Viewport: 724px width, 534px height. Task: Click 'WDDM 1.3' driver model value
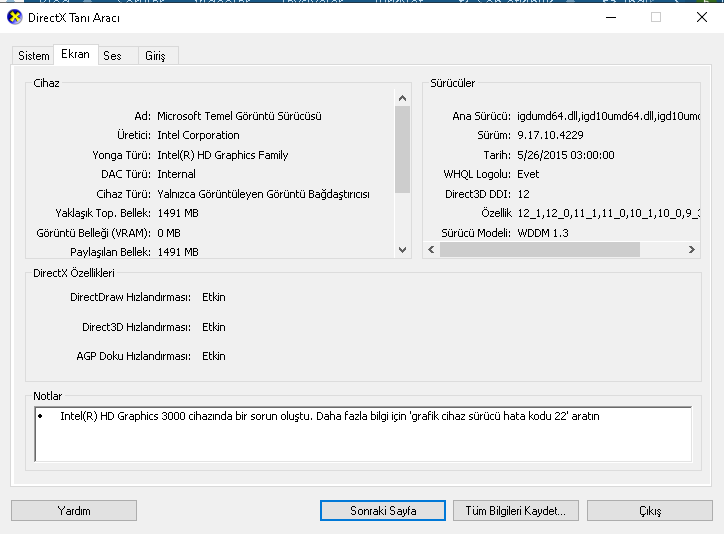543,233
